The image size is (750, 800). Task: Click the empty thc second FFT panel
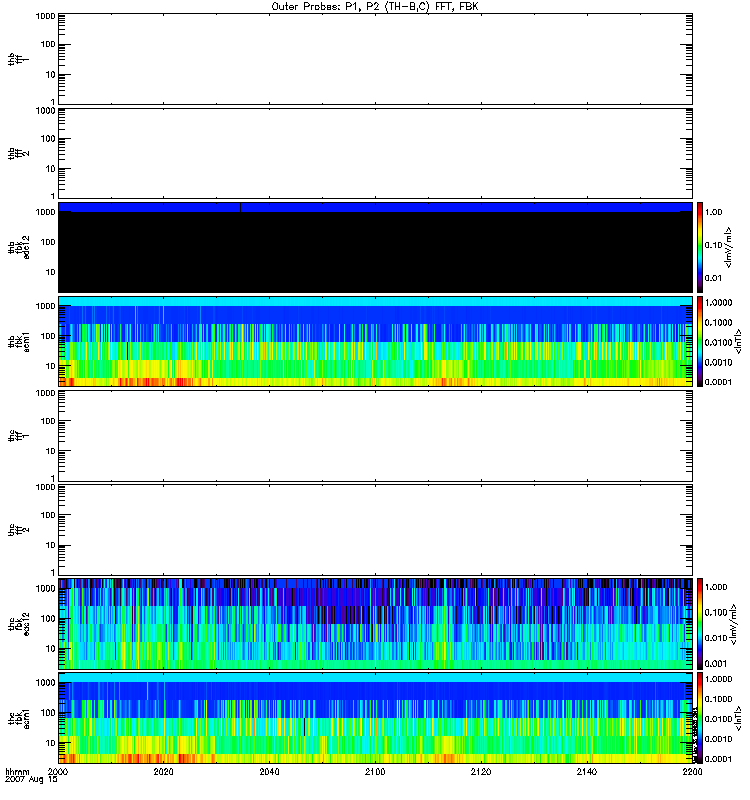[375, 530]
